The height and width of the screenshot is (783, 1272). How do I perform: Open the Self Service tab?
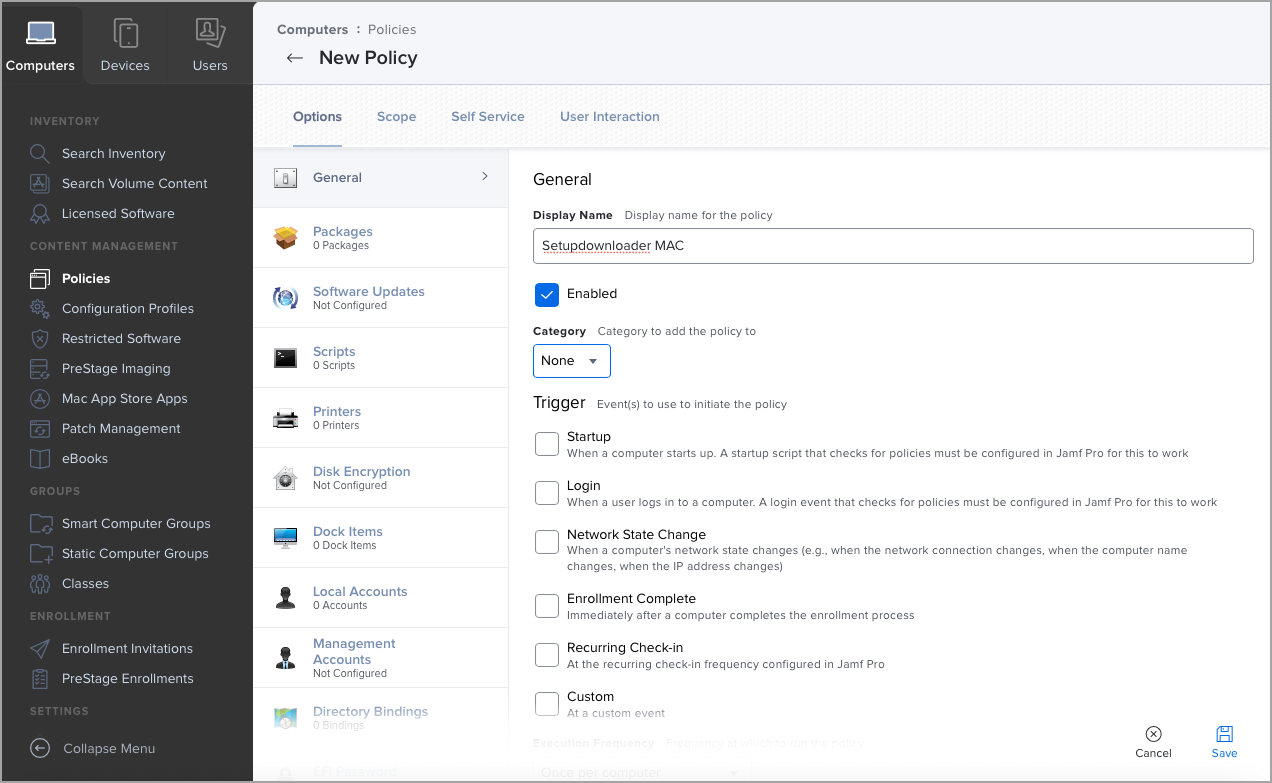click(487, 117)
